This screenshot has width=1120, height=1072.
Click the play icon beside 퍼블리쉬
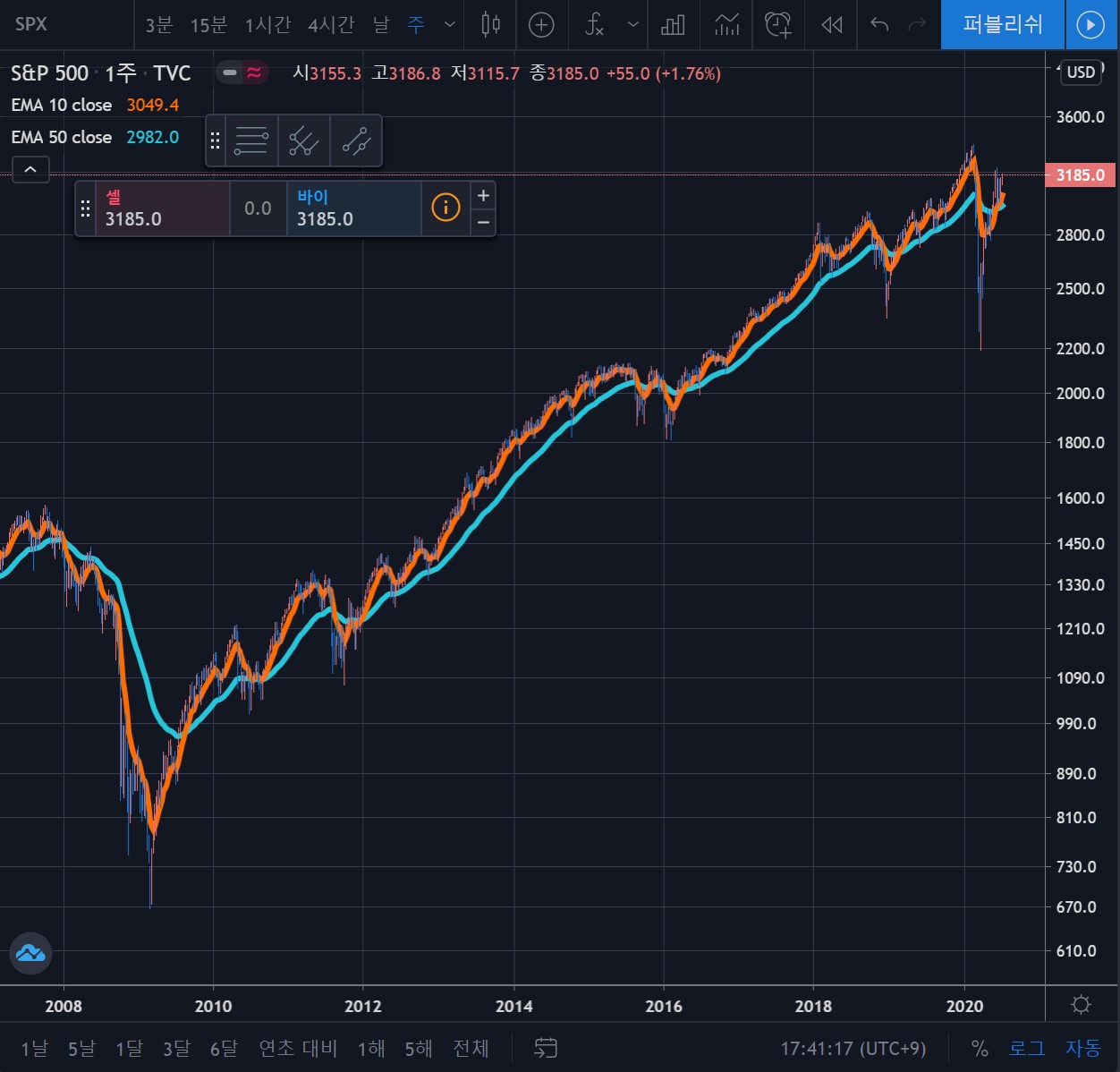pyautogui.click(x=1090, y=24)
